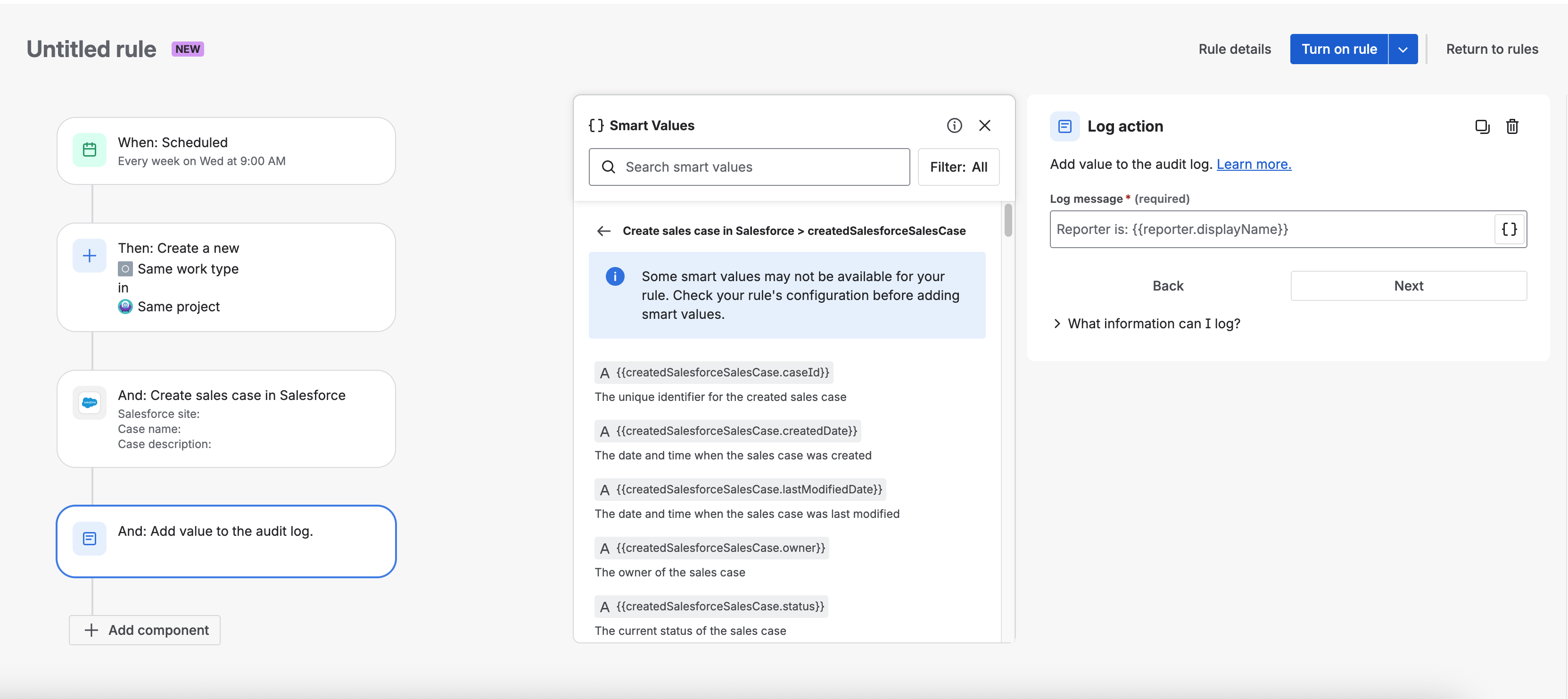This screenshot has height=699, width=1568.
Task: Click the plus icon on the Then card
Action: pos(89,255)
